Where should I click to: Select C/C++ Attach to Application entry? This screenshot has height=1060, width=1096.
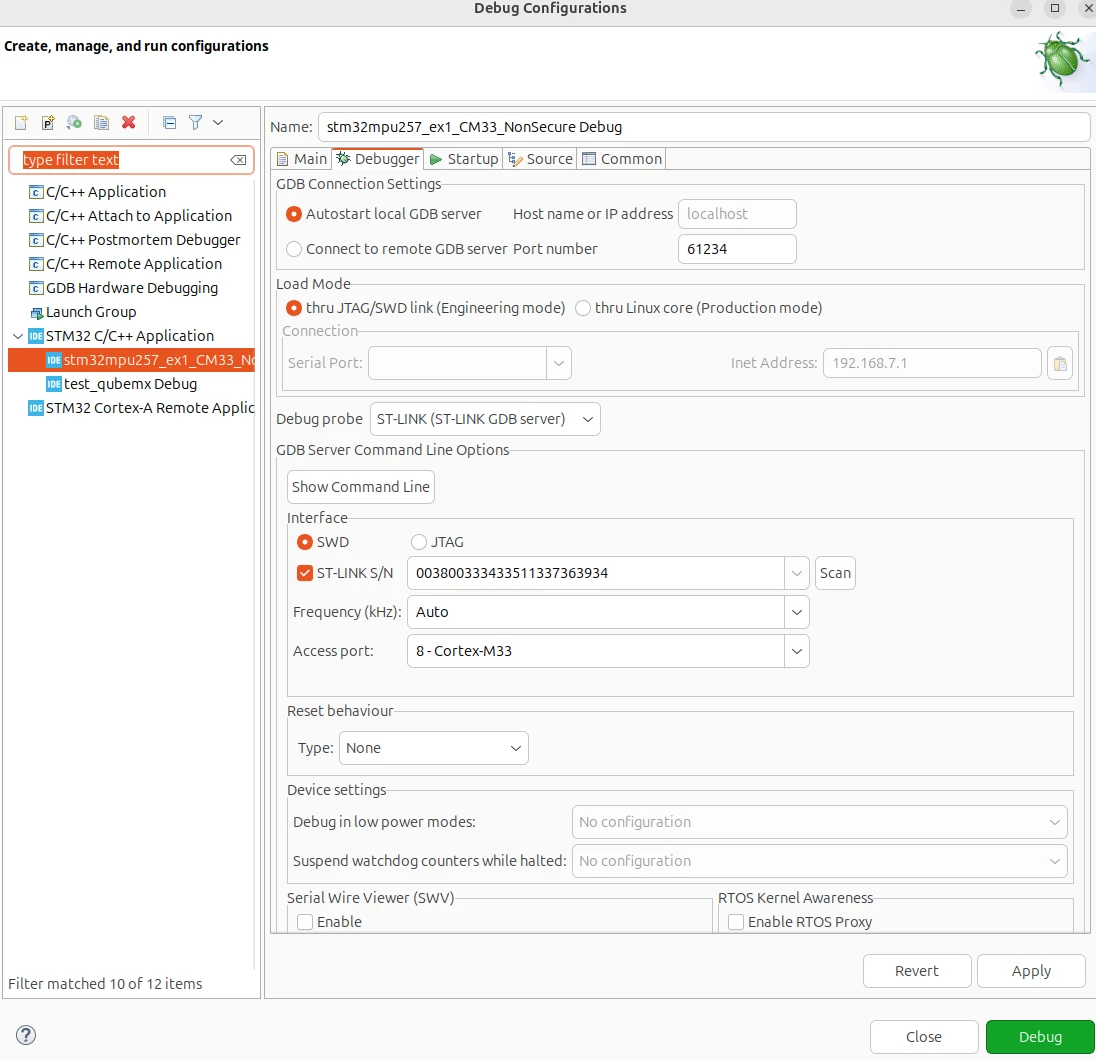(130, 216)
